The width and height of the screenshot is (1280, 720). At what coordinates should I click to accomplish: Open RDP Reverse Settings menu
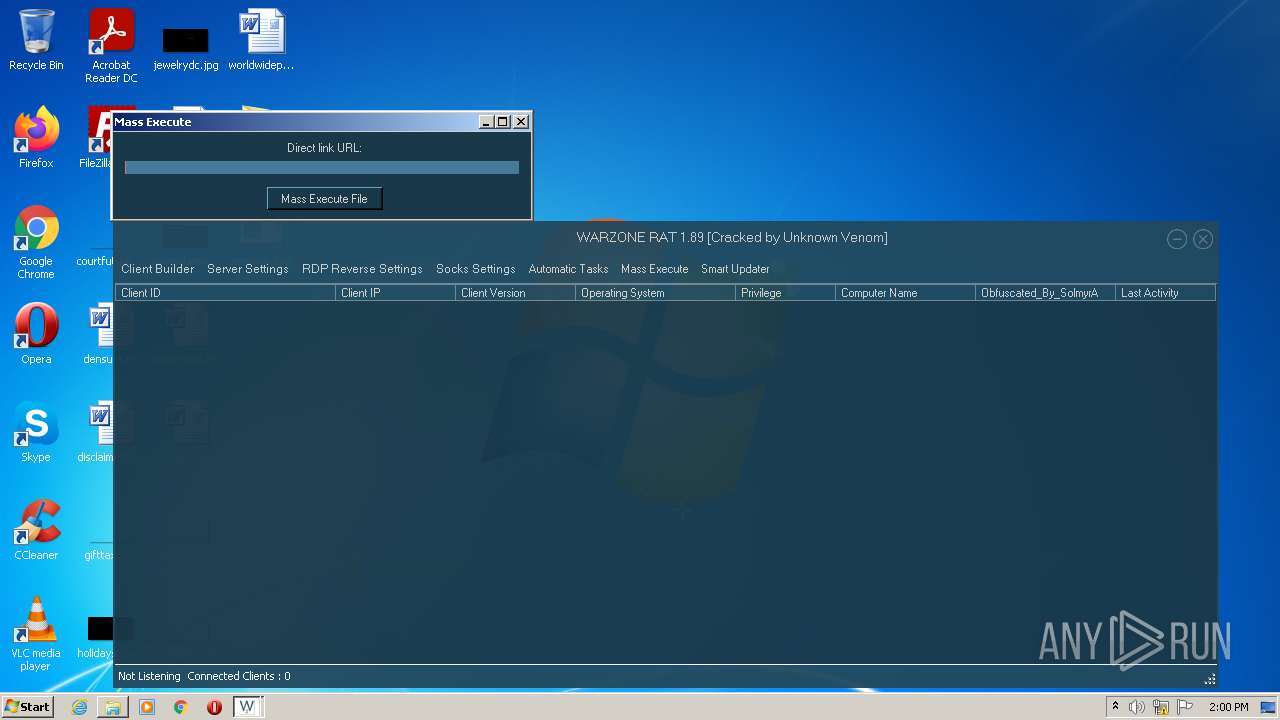pyautogui.click(x=362, y=269)
